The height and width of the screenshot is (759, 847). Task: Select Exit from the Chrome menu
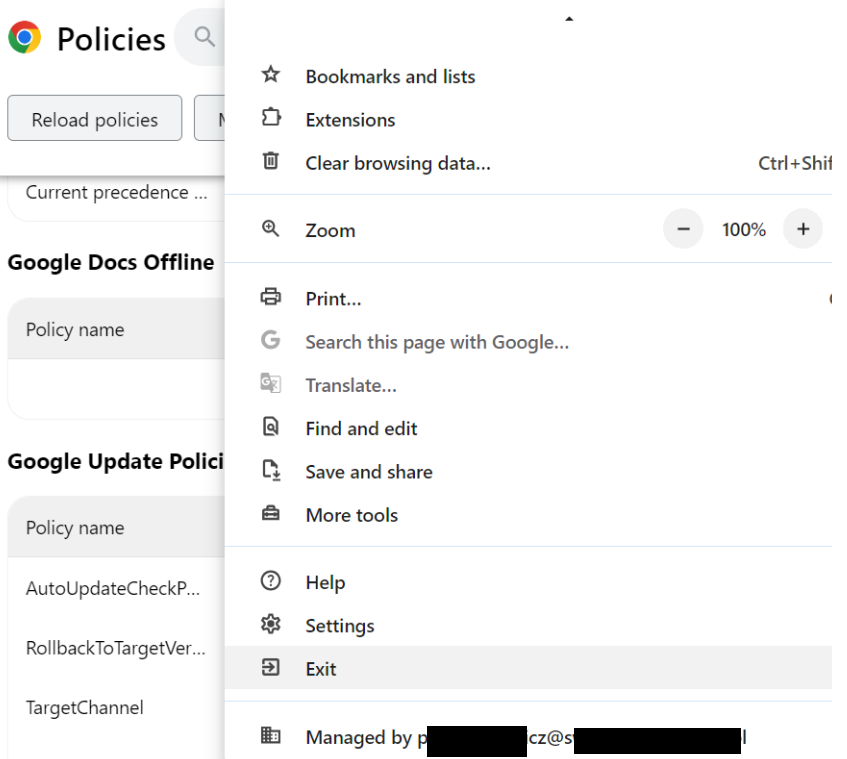click(528, 668)
